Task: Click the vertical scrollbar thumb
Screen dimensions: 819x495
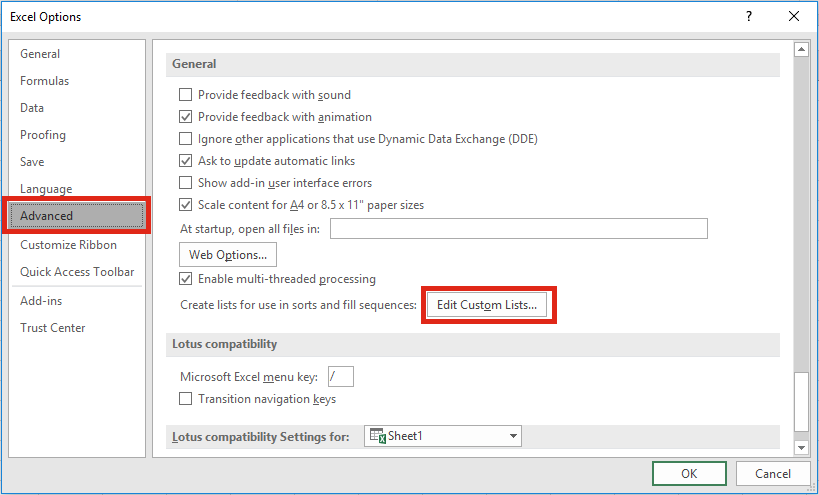Action: point(801,402)
